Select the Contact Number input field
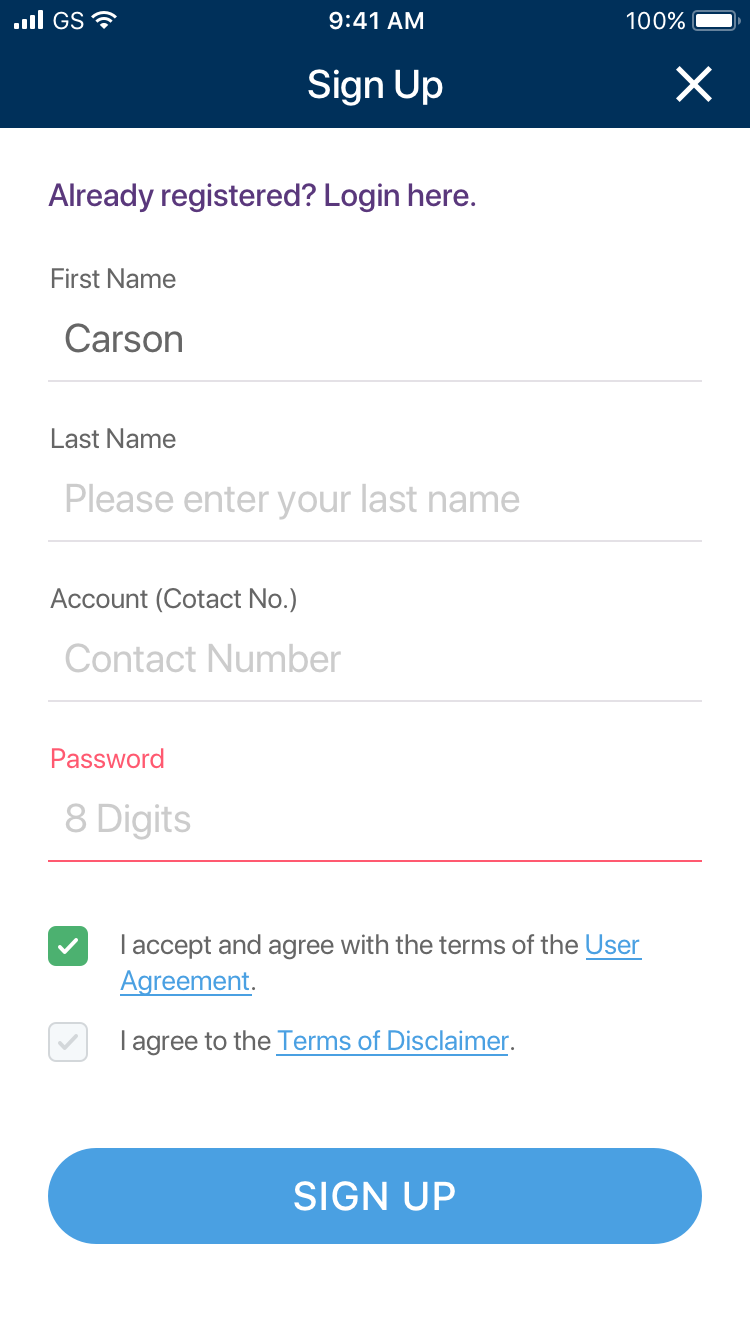The image size is (750, 1334). tap(375, 659)
